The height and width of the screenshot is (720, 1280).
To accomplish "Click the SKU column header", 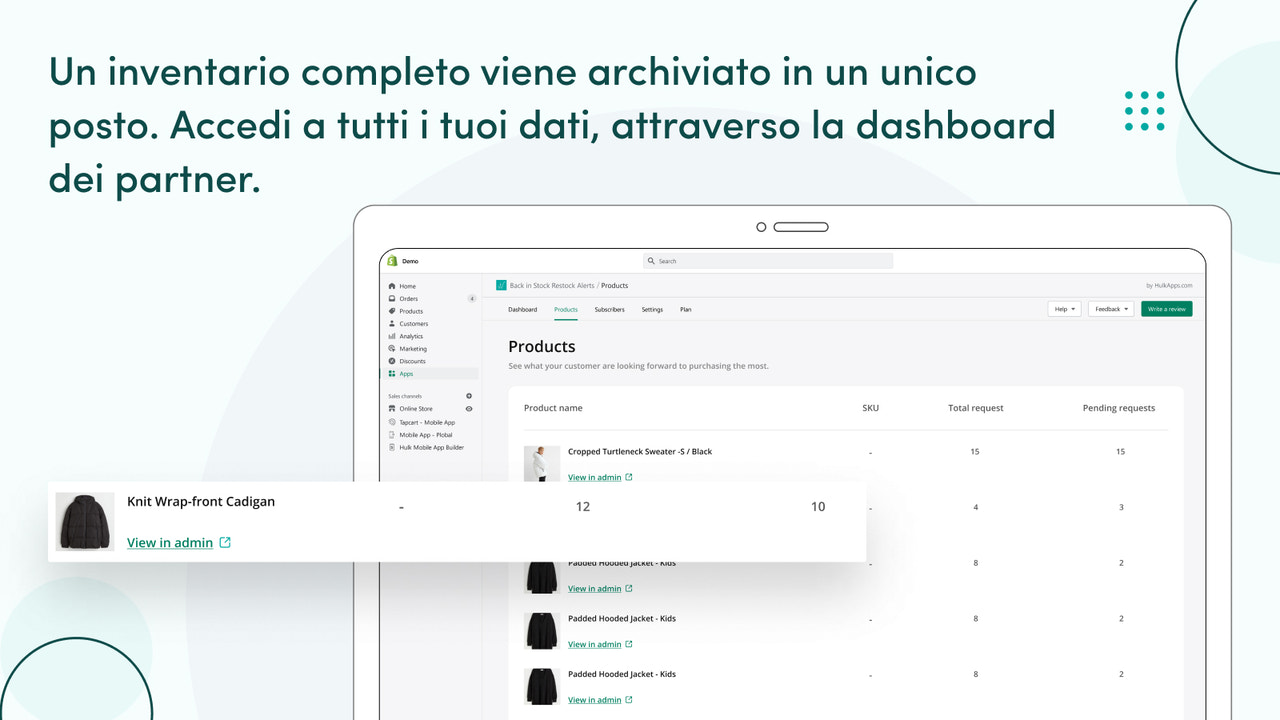I will pos(871,408).
